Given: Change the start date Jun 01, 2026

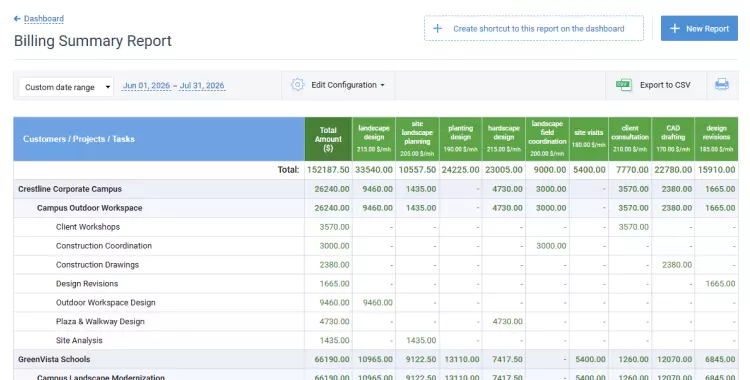Looking at the screenshot, I should pyautogui.click(x=146, y=86).
